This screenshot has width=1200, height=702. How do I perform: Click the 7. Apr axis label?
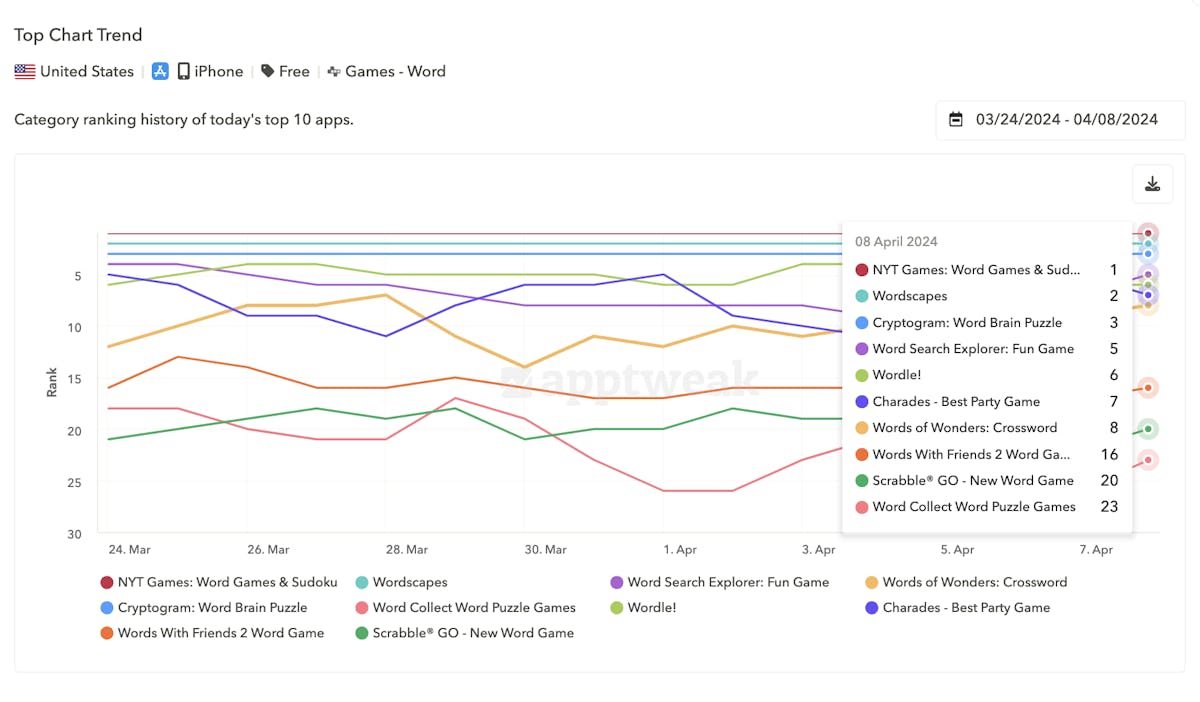point(1096,550)
